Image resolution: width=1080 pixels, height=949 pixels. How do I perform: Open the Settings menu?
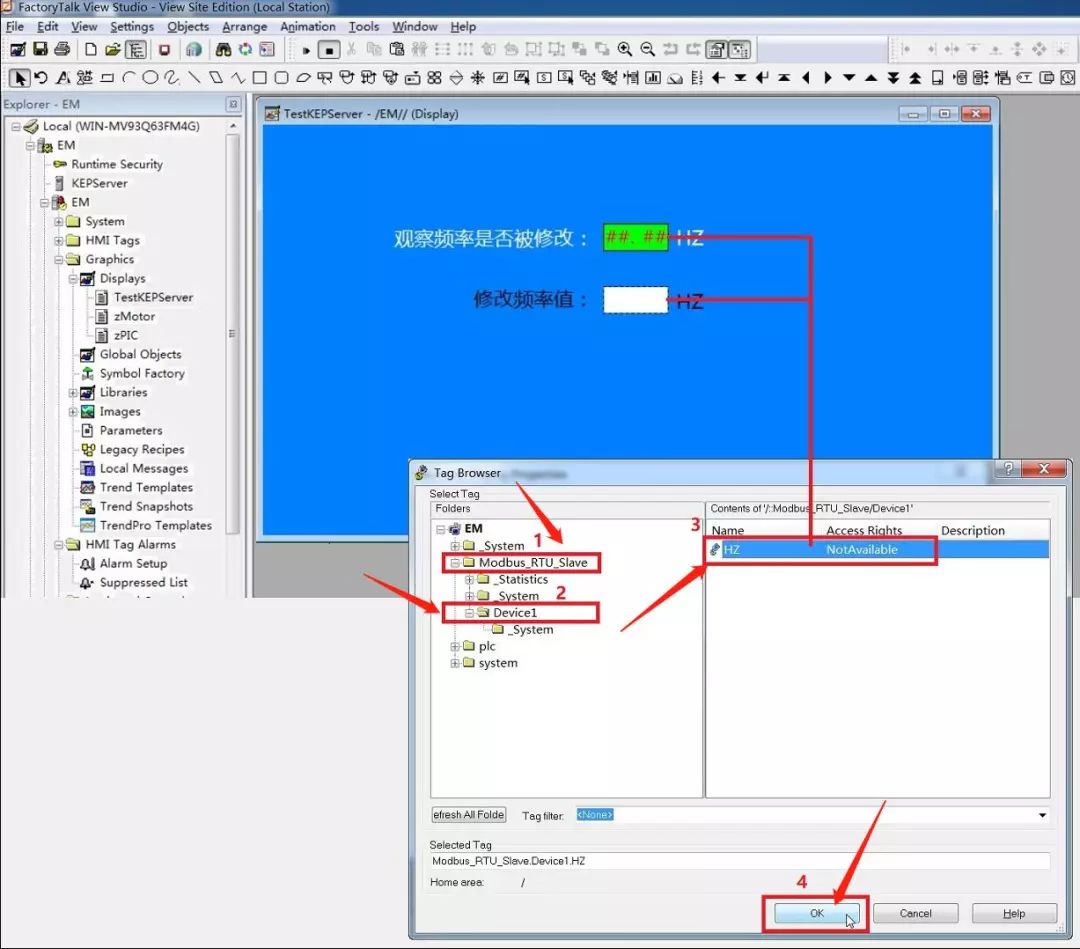coord(132,26)
